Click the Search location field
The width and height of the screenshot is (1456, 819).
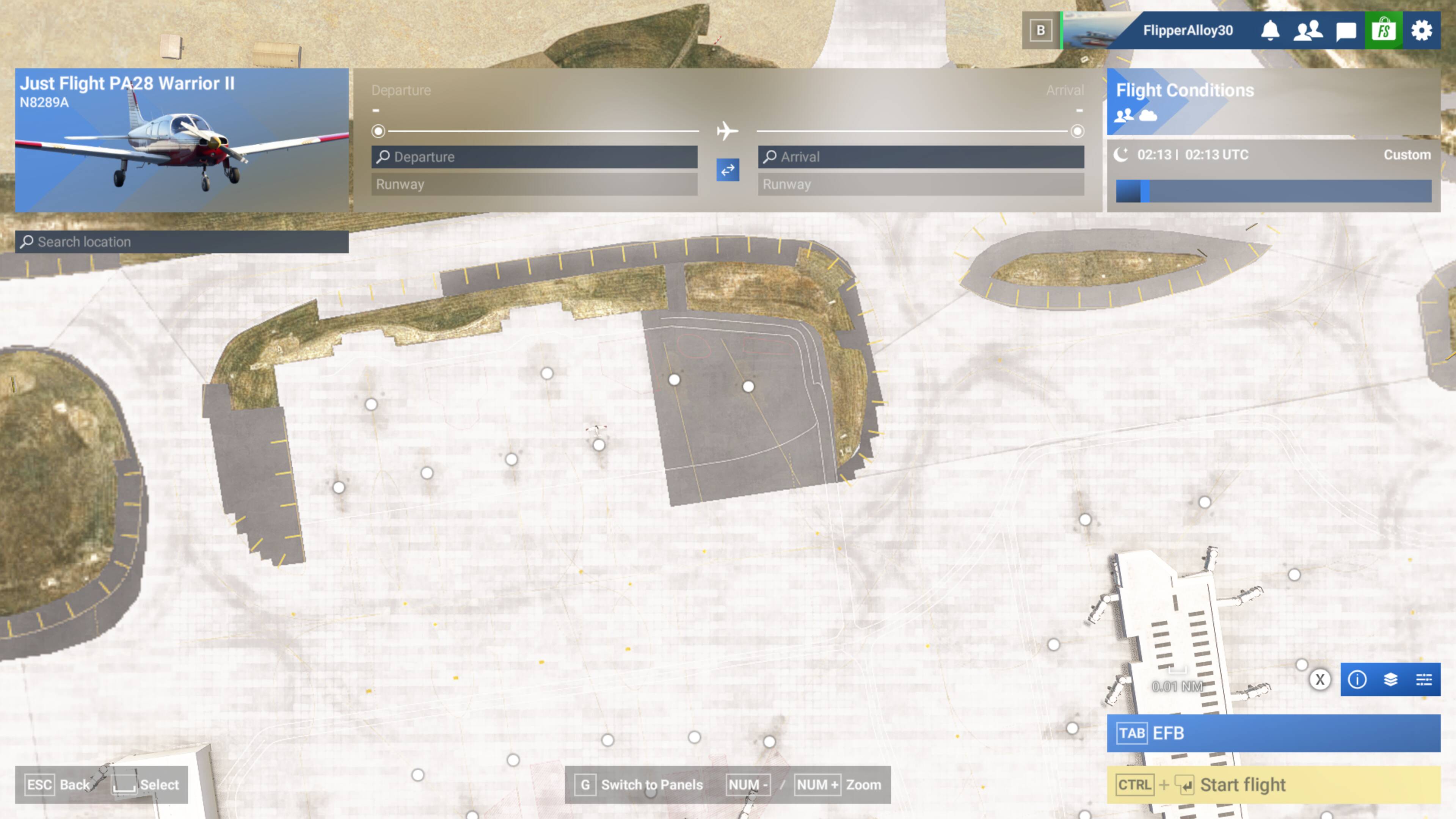[x=182, y=242]
